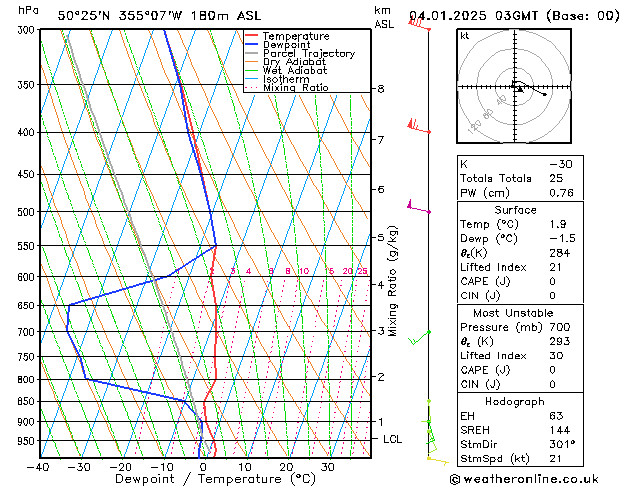The image size is (629, 486).
Task: Click the red wind barb at 300 hPa
Action: tap(419, 23)
